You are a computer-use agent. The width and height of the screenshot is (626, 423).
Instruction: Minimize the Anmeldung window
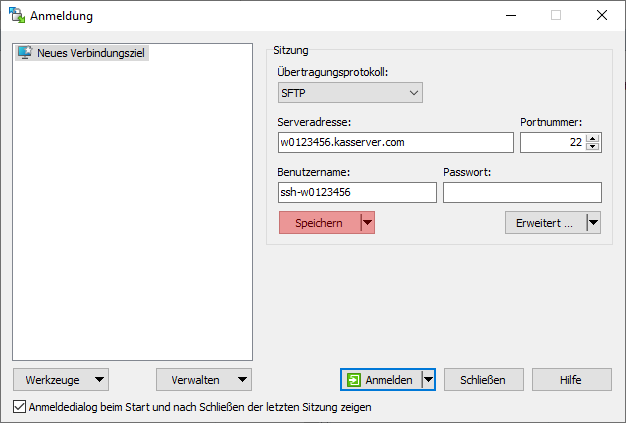(x=511, y=16)
